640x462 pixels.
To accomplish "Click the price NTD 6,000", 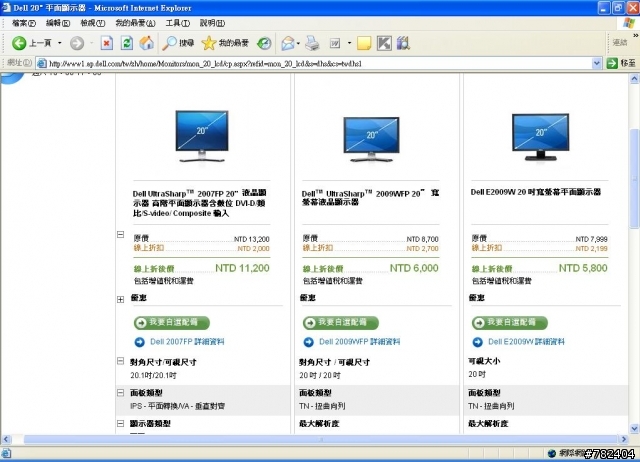I will pyautogui.click(x=414, y=268).
